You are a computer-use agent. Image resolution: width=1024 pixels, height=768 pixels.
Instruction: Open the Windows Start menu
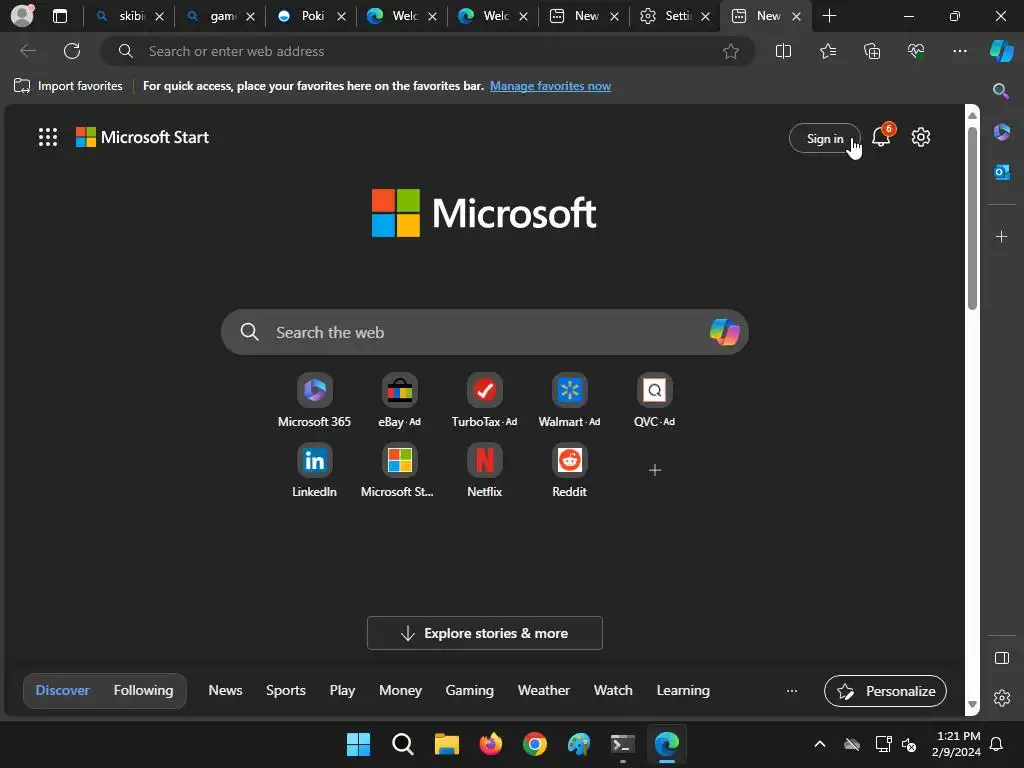(358, 744)
